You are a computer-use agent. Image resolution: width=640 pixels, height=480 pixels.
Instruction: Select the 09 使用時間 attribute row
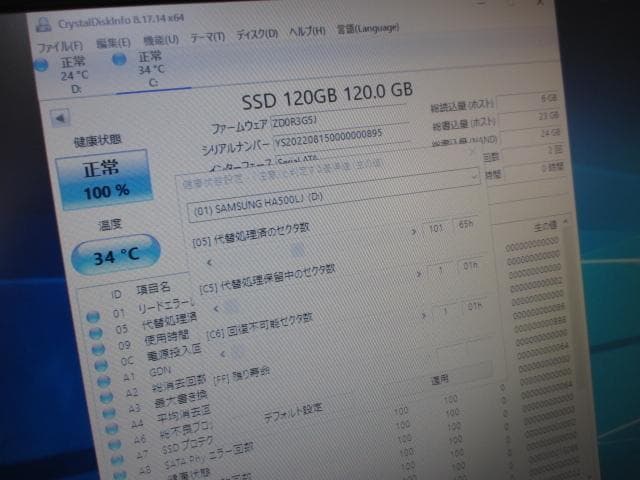[143, 342]
